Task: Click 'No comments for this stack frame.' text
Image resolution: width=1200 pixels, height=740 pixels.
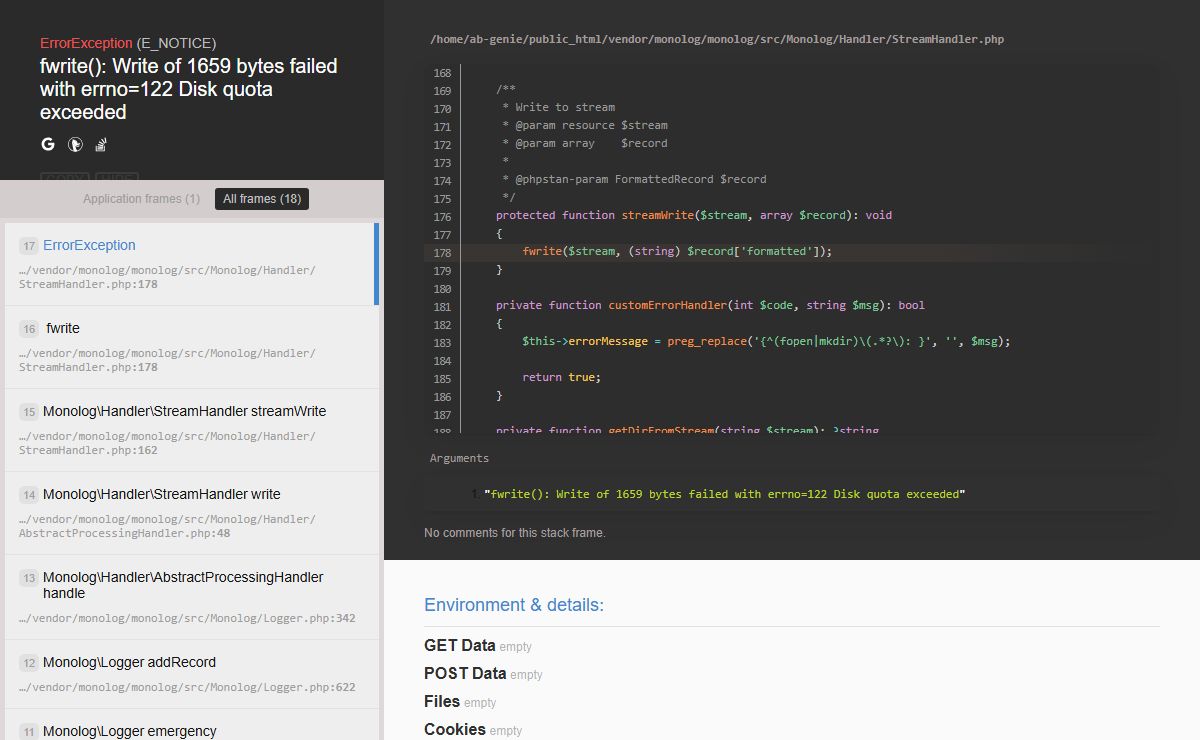Action: click(x=515, y=533)
